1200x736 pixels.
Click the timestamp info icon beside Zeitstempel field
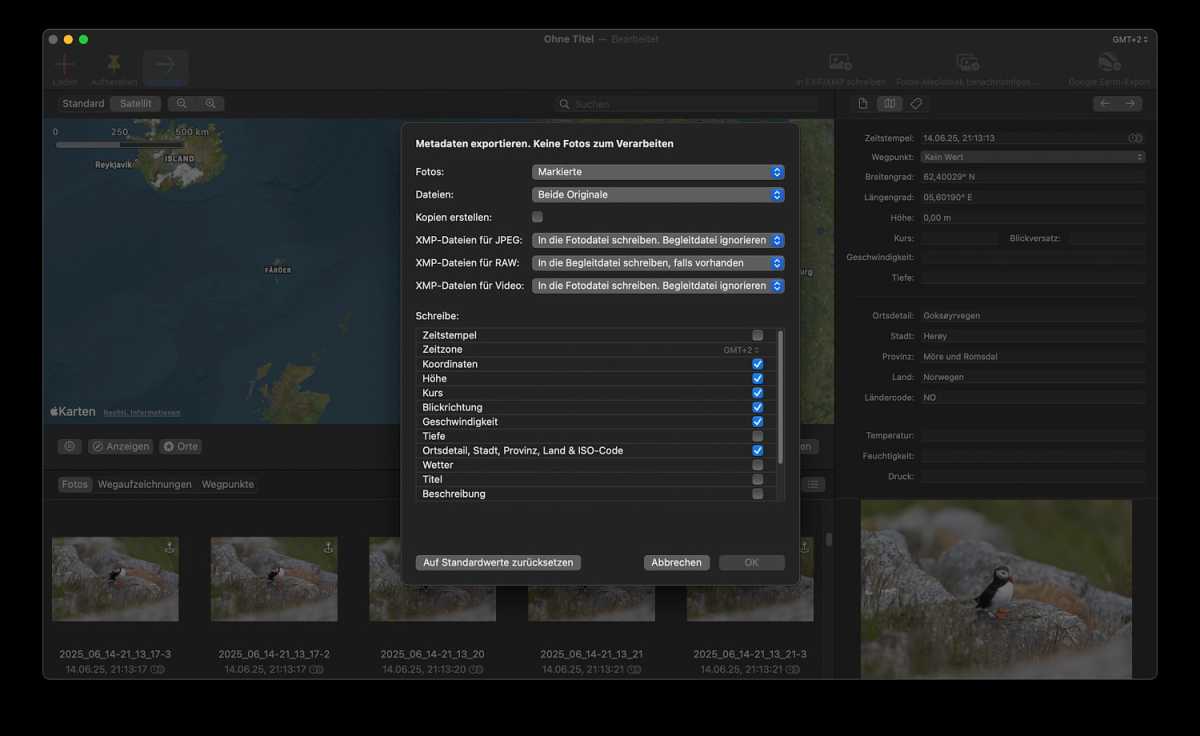coord(1135,138)
